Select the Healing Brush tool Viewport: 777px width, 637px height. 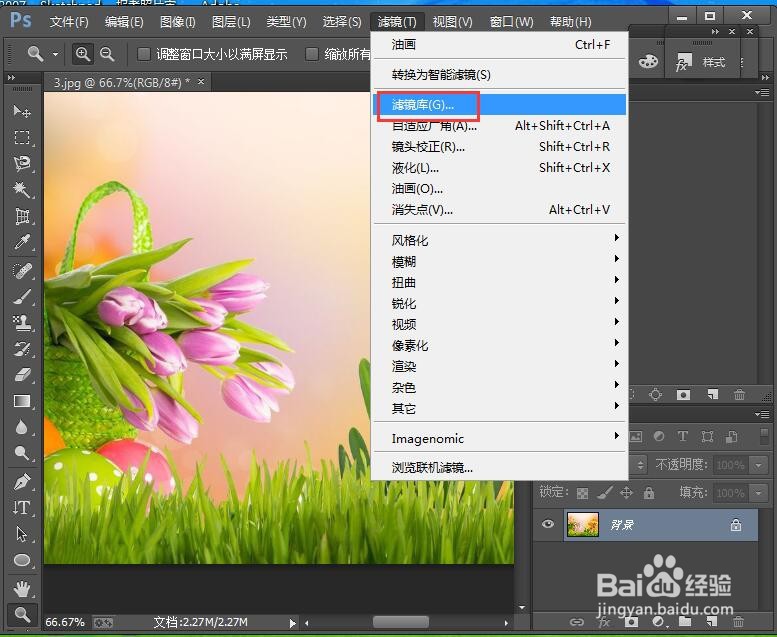[x=22, y=271]
